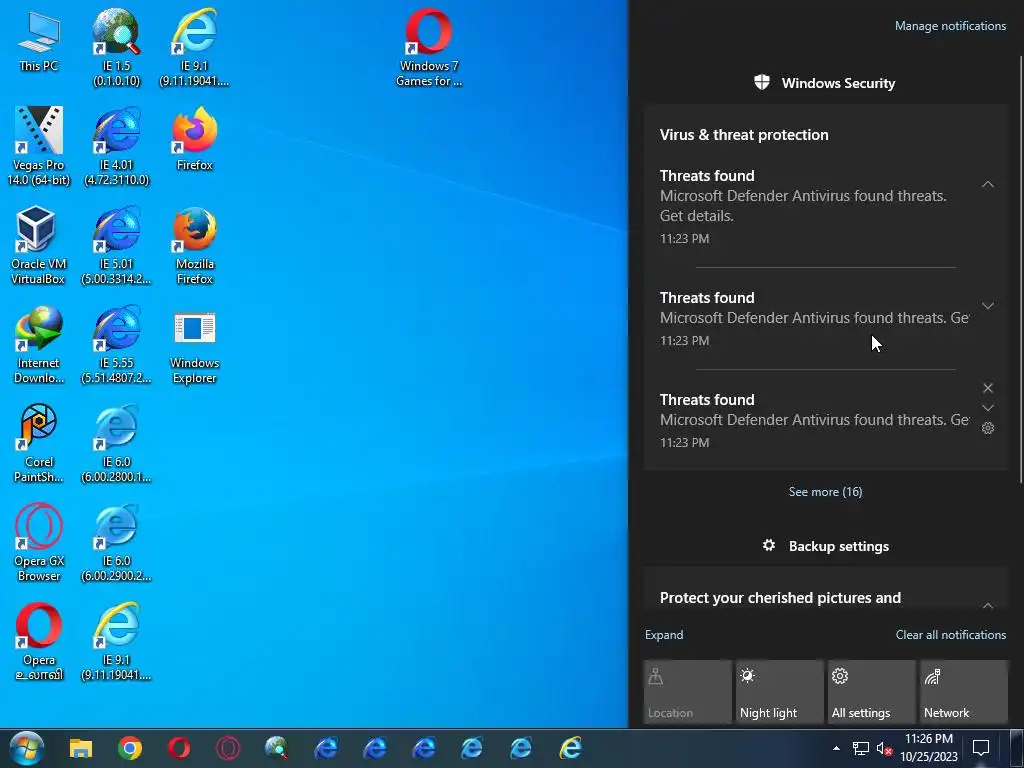Collapse the first Threats found notification

coord(988,184)
